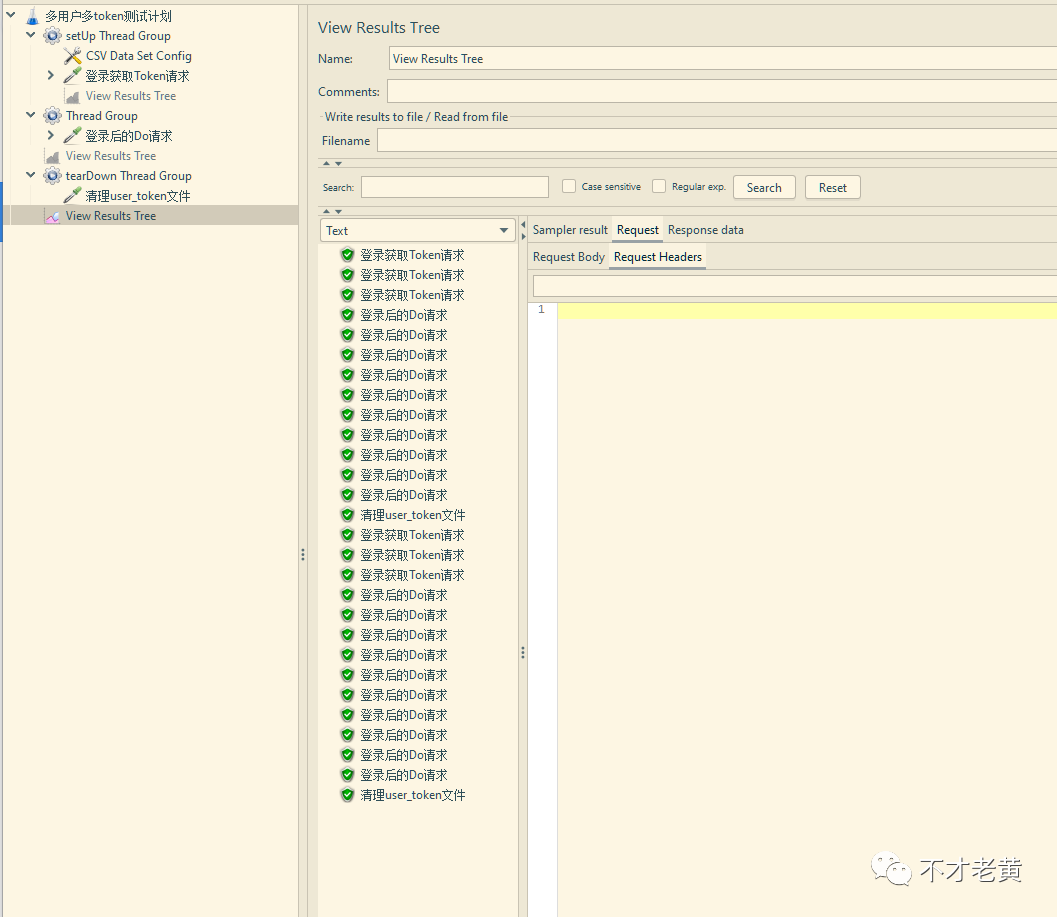Click the tearDown Thread Group gear icon
Viewport: 1057px width, 917px height.
point(52,176)
